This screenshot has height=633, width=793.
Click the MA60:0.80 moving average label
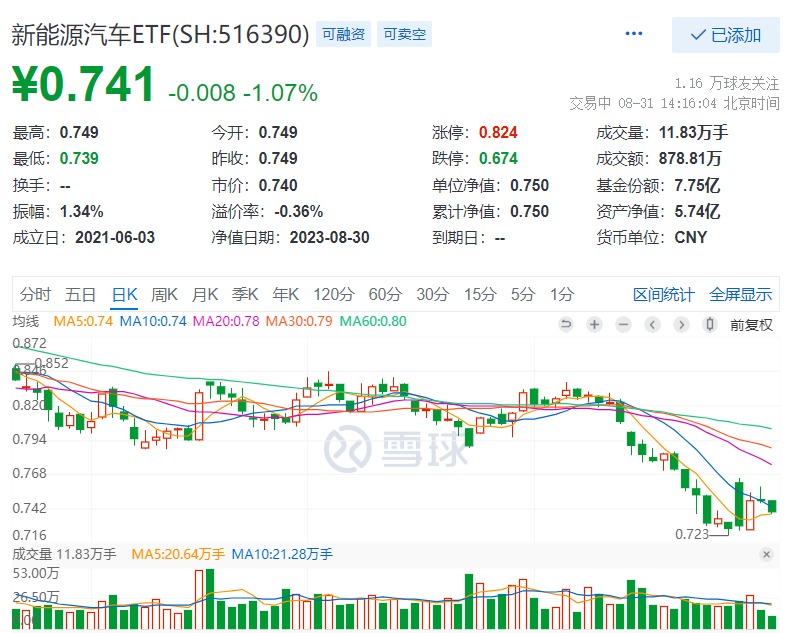[x=373, y=322]
